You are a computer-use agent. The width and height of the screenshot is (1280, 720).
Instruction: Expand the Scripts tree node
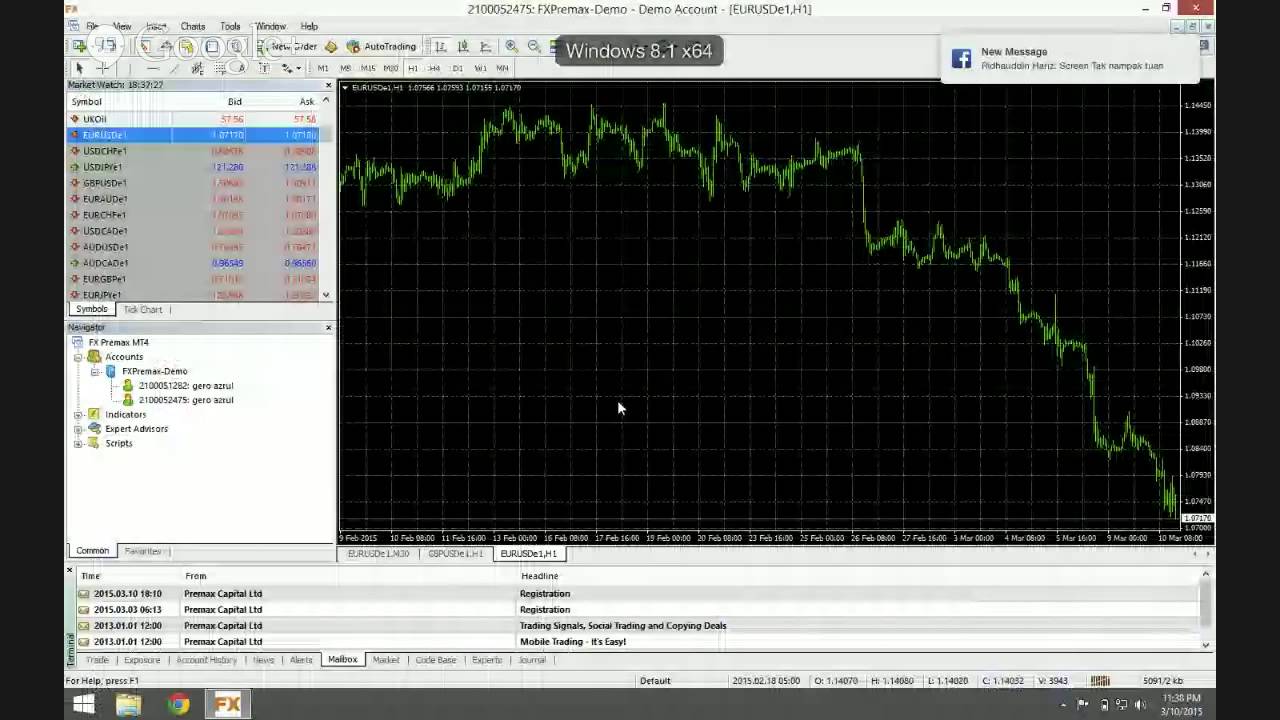(78, 443)
